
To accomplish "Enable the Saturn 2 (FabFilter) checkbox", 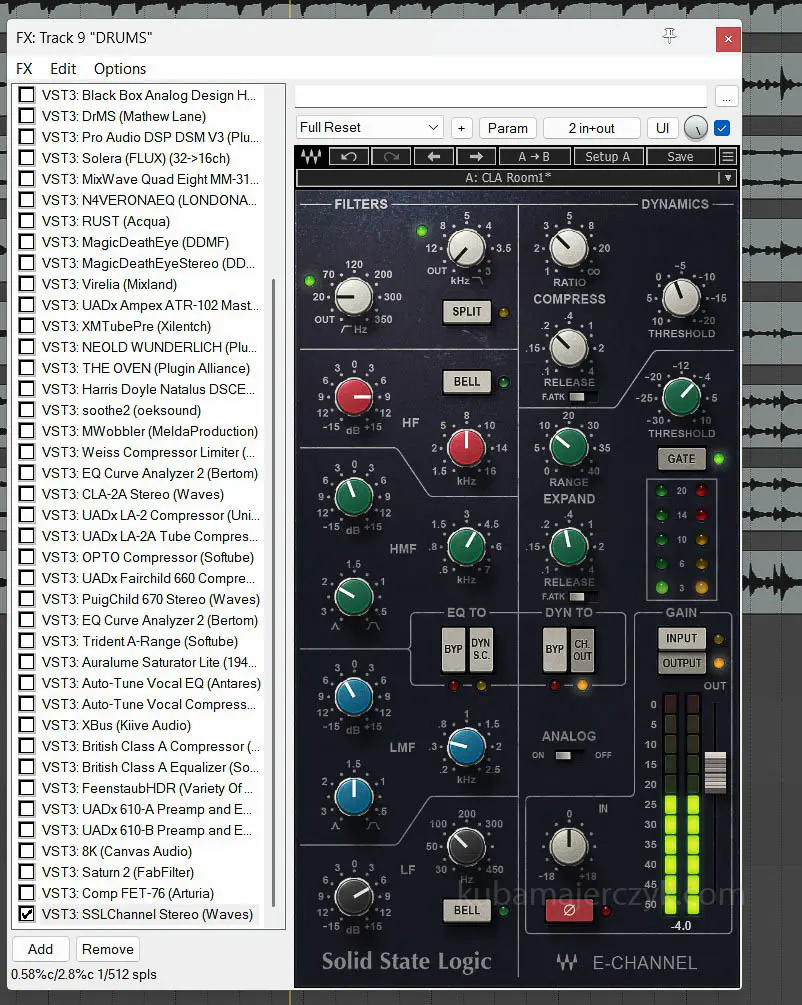I will pos(27,872).
